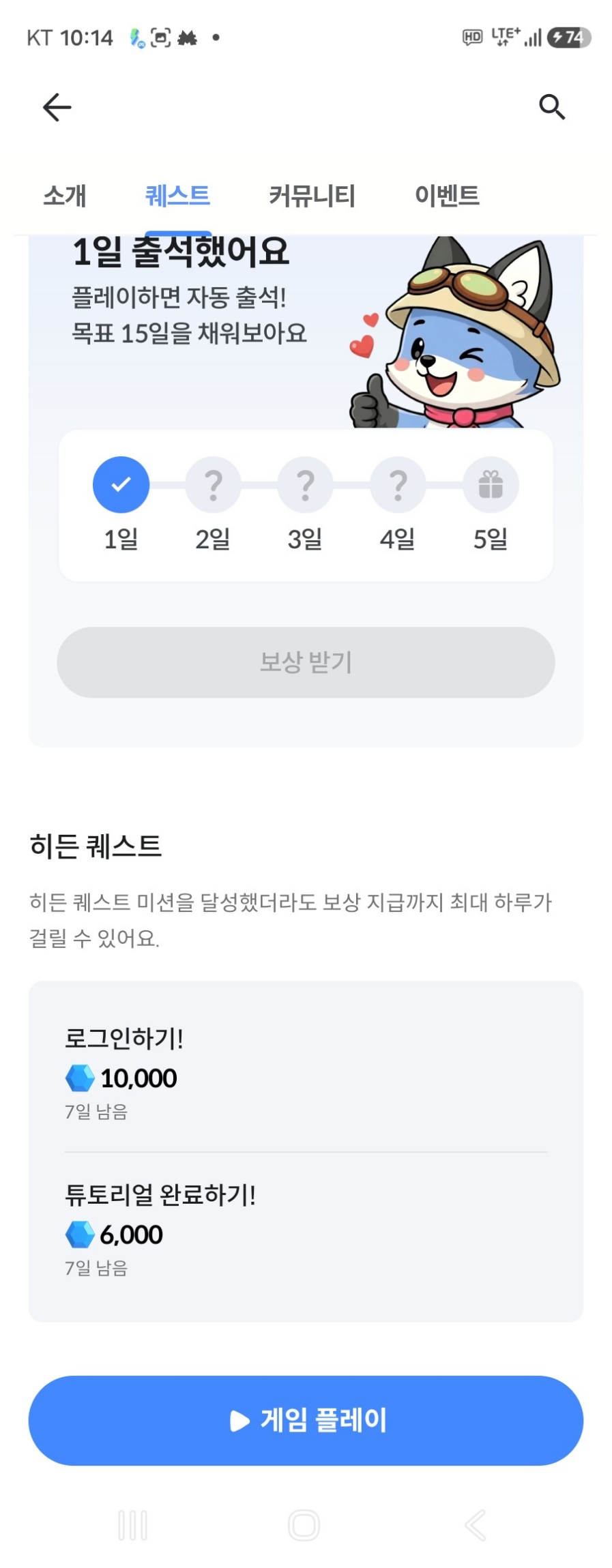The height and width of the screenshot is (1568, 612).
Task: Switch to the 소개 tab
Action: [x=65, y=196]
